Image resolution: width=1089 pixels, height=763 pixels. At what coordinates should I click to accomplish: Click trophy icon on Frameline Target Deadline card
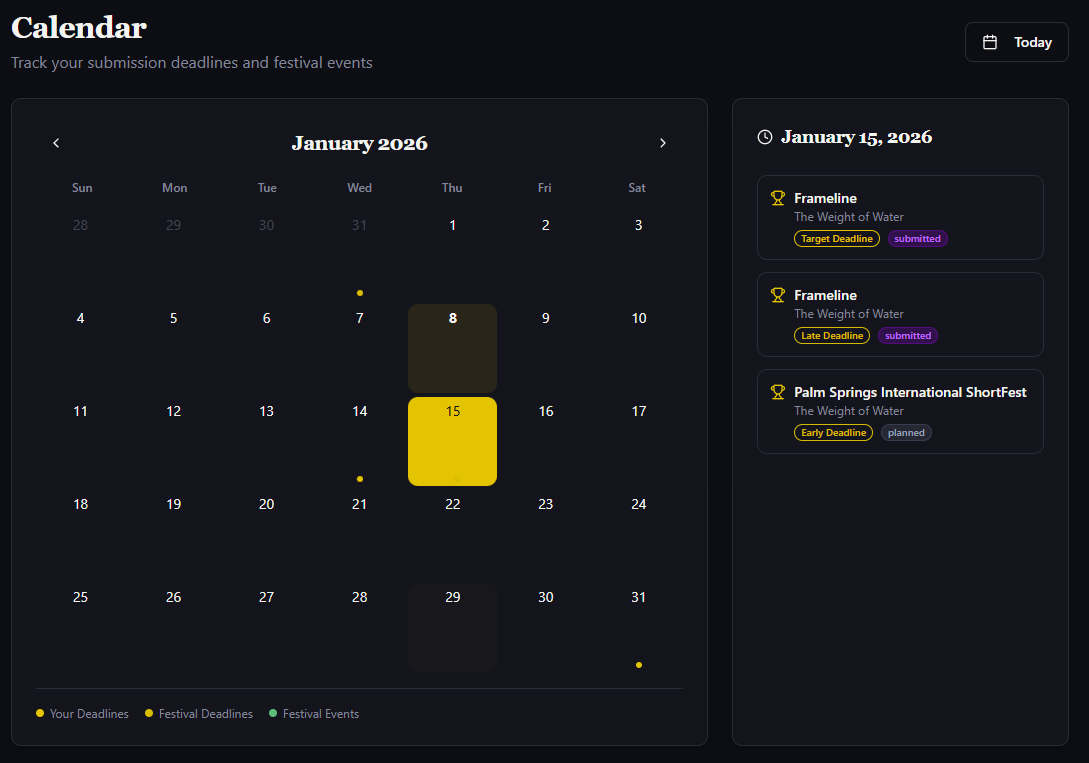coord(778,198)
